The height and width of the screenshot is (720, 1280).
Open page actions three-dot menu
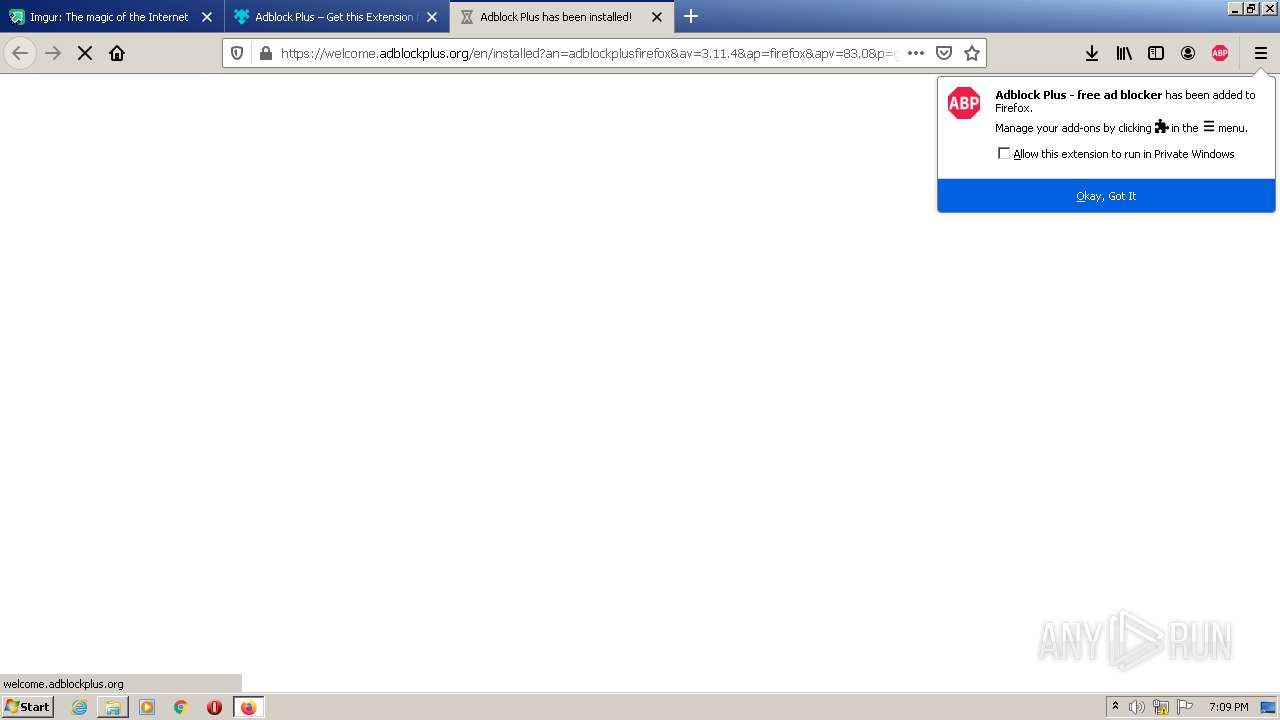click(x=916, y=53)
